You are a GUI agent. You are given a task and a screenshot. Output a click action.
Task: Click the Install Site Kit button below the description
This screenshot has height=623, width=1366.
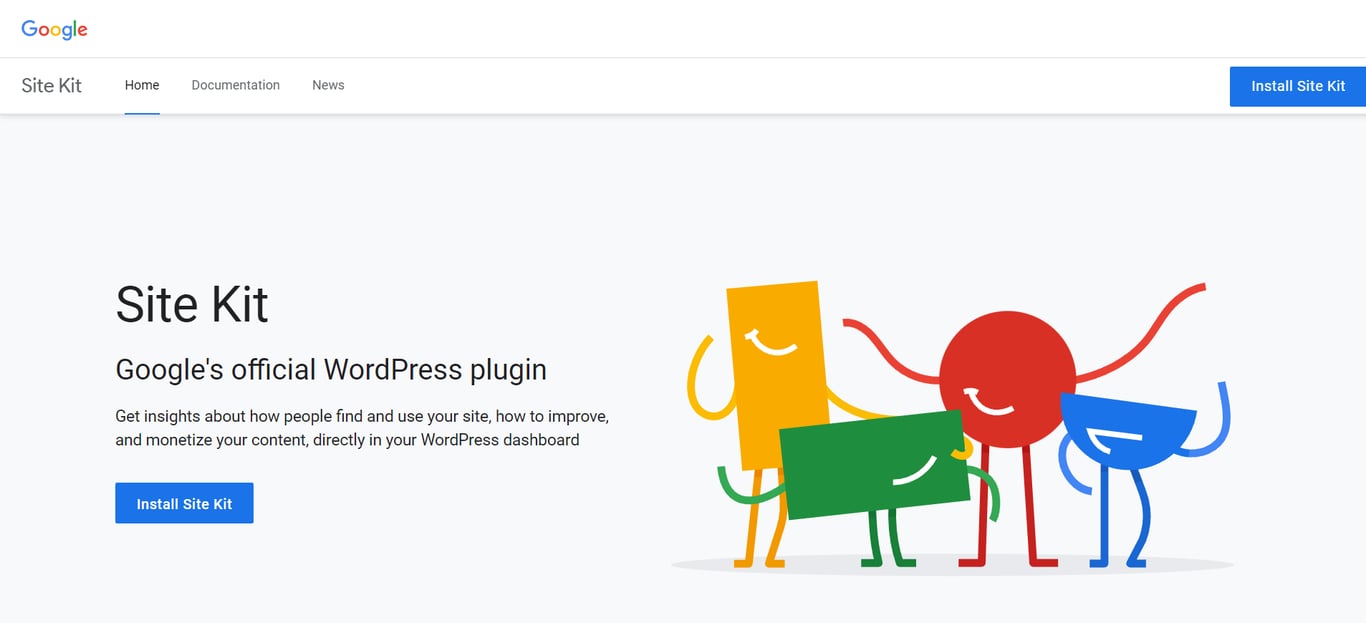pyautogui.click(x=184, y=503)
